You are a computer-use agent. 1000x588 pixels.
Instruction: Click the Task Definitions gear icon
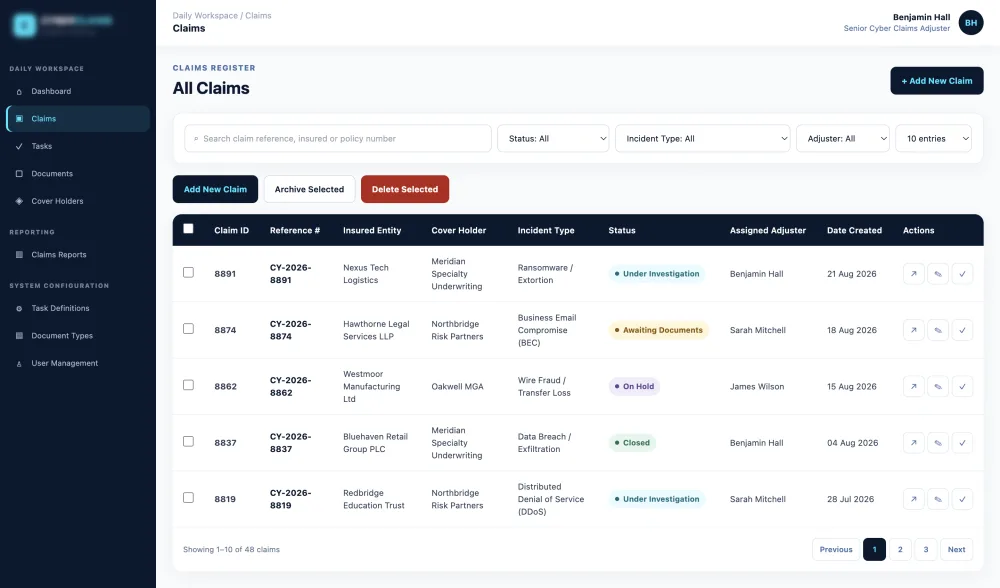19,309
